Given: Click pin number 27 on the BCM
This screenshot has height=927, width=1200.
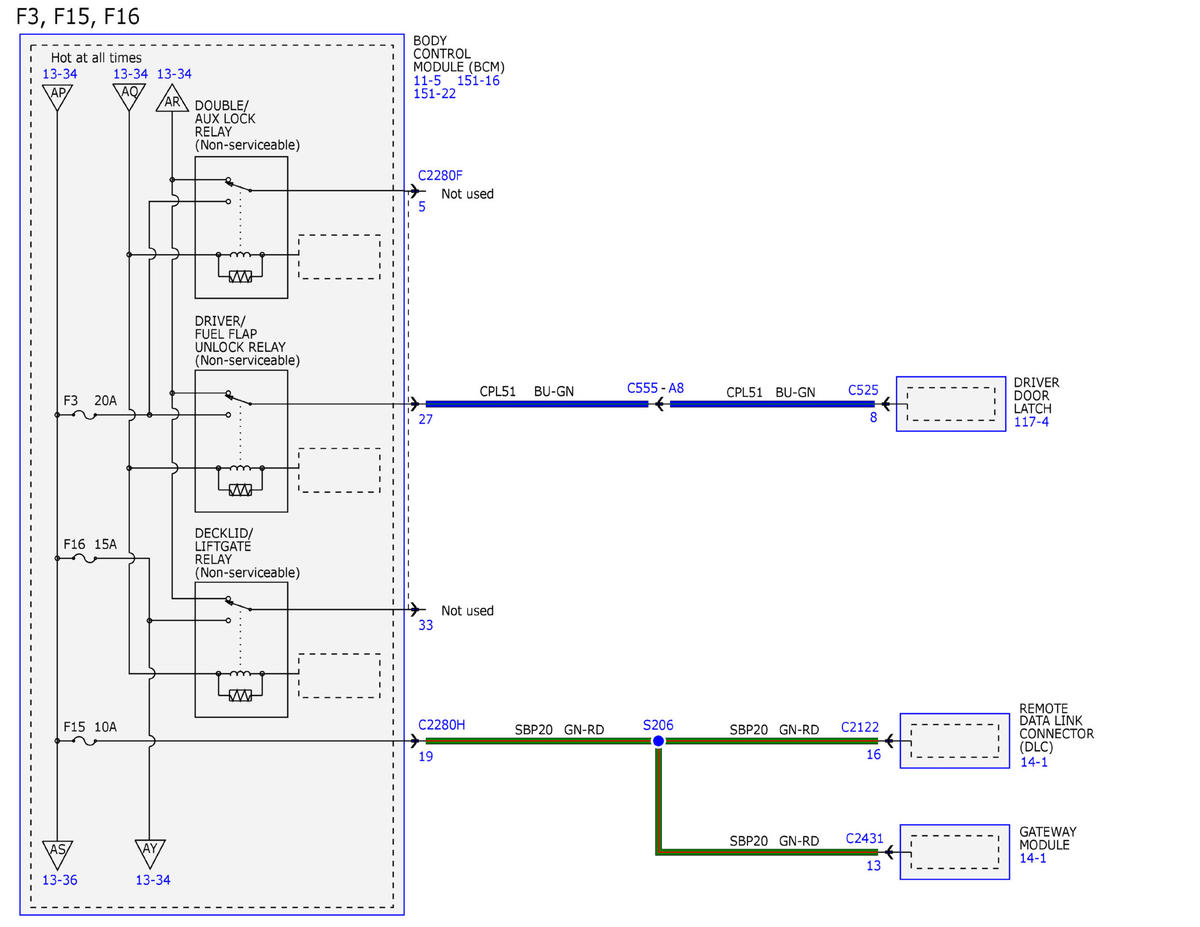Looking at the screenshot, I should pyautogui.click(x=426, y=420).
